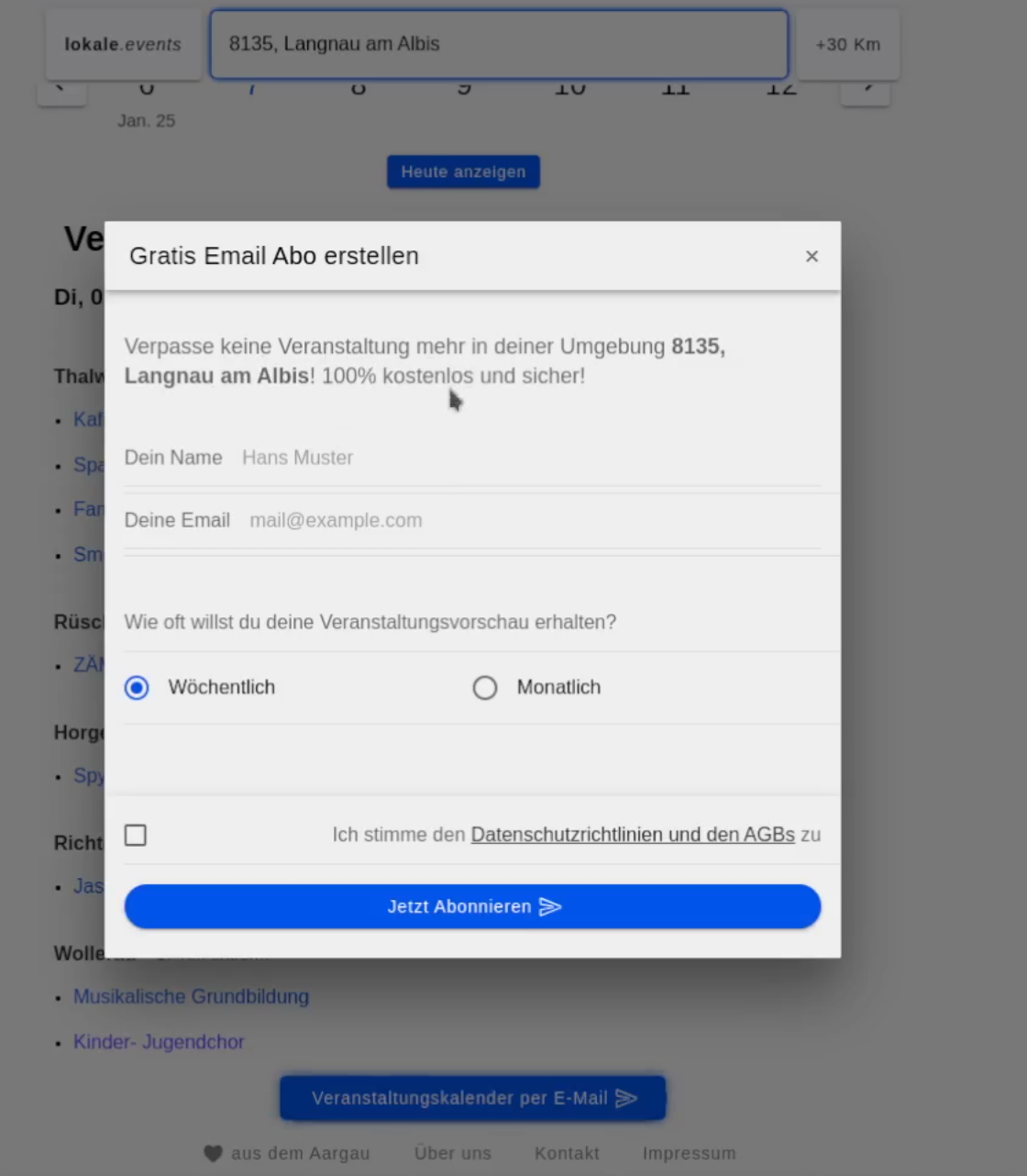Click the heart icon in footer

point(213,1154)
